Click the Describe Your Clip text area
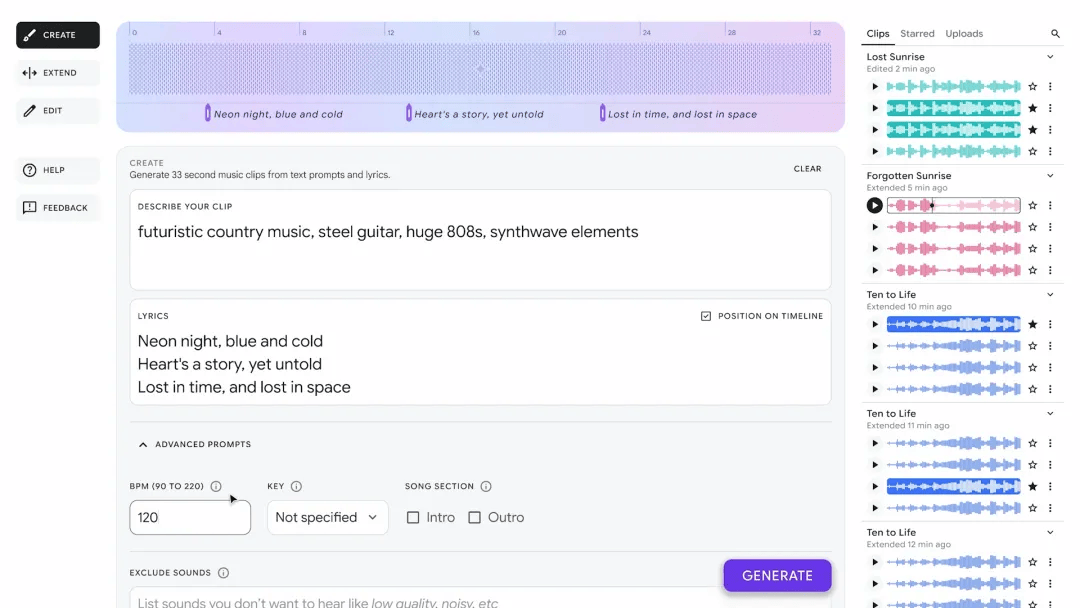The image size is (1080, 608). click(x=480, y=240)
